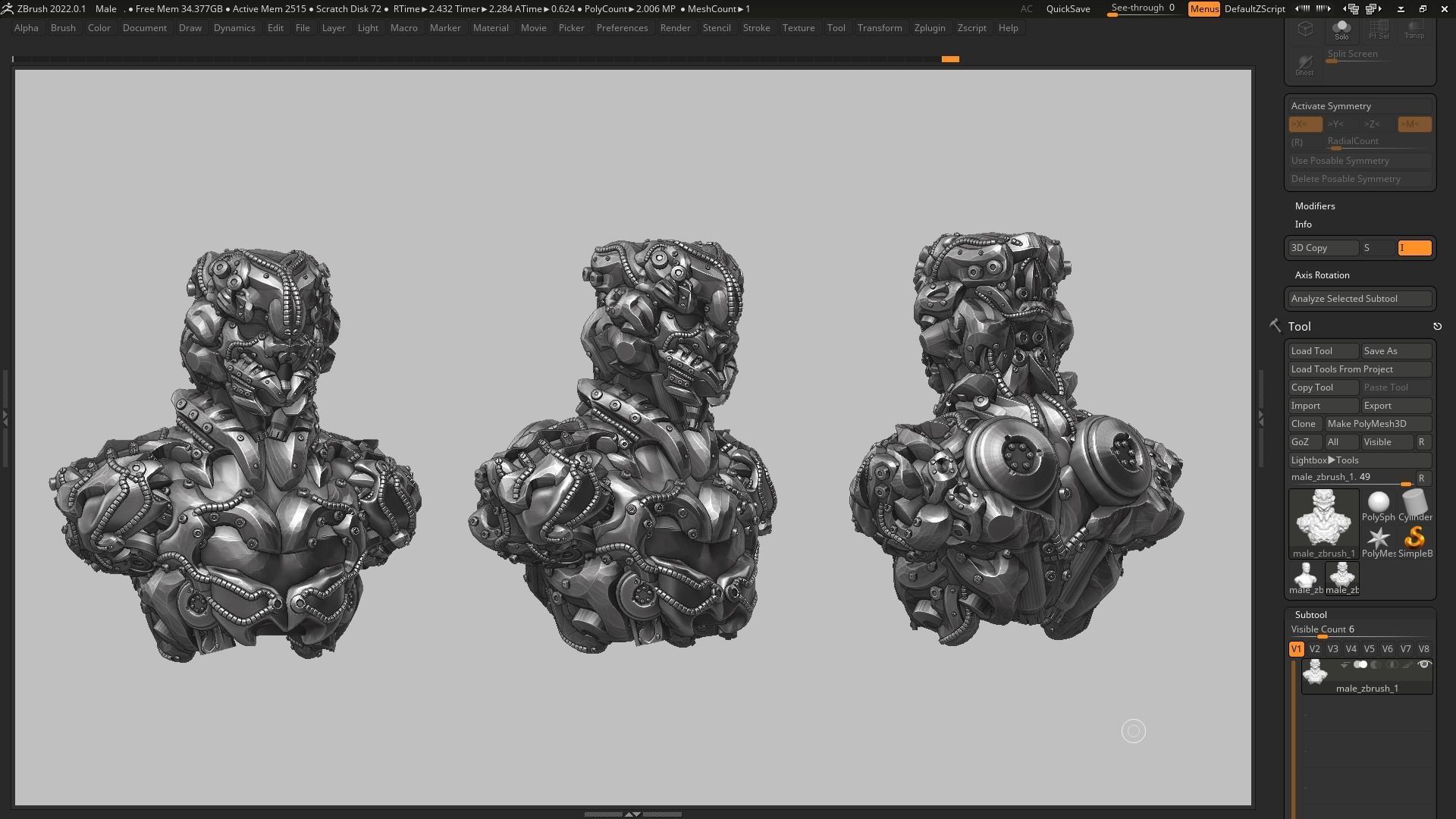Select the PolyMesh star tool icon
1456x819 pixels.
pos(1378,541)
